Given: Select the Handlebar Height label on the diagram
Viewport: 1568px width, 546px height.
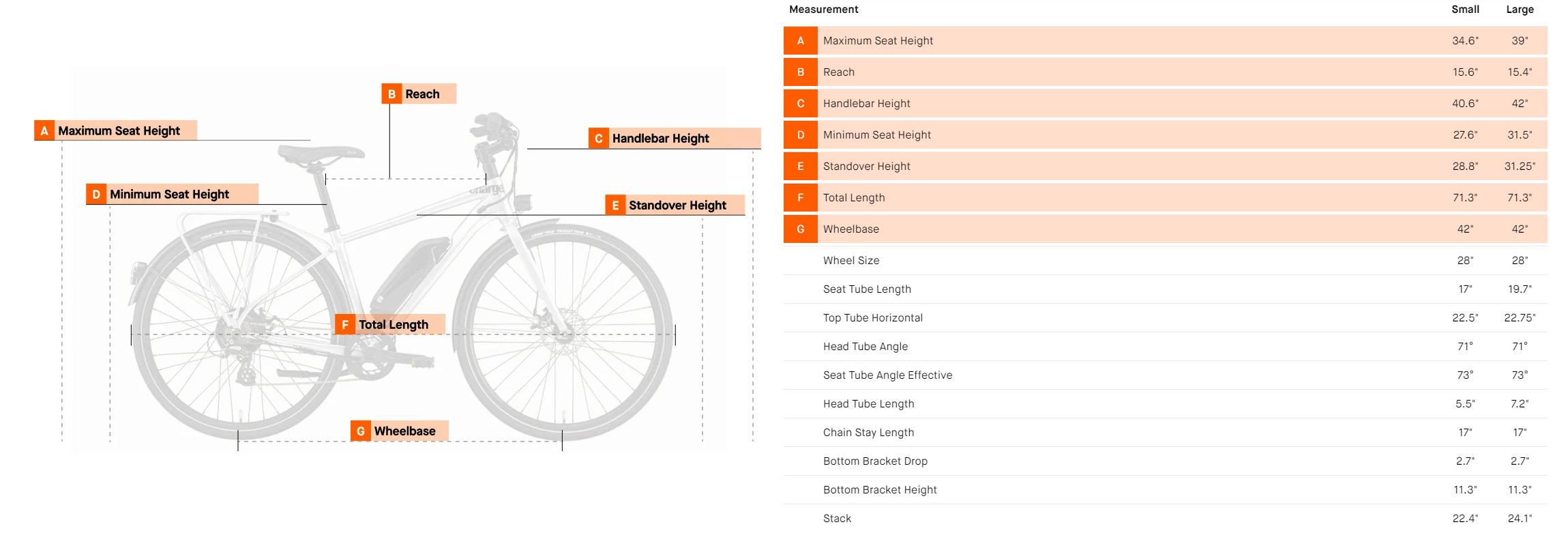Looking at the screenshot, I should pyautogui.click(x=674, y=139).
